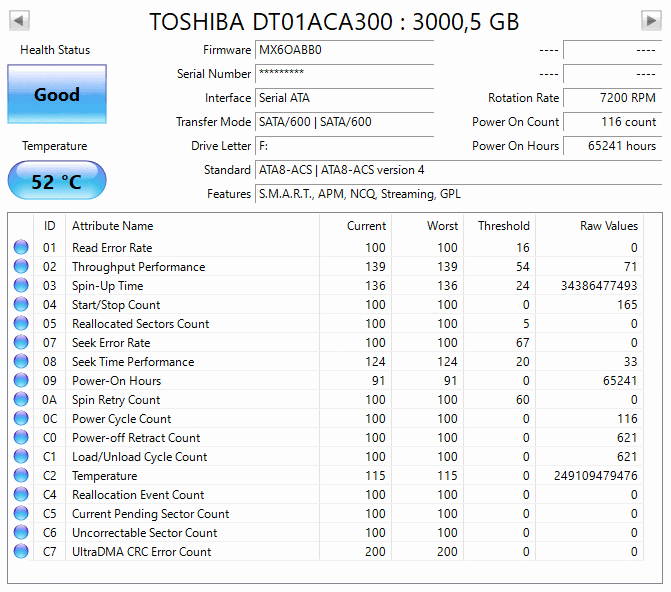Click the Raw Values column header
This screenshot has width=671, height=592.
[589, 226]
